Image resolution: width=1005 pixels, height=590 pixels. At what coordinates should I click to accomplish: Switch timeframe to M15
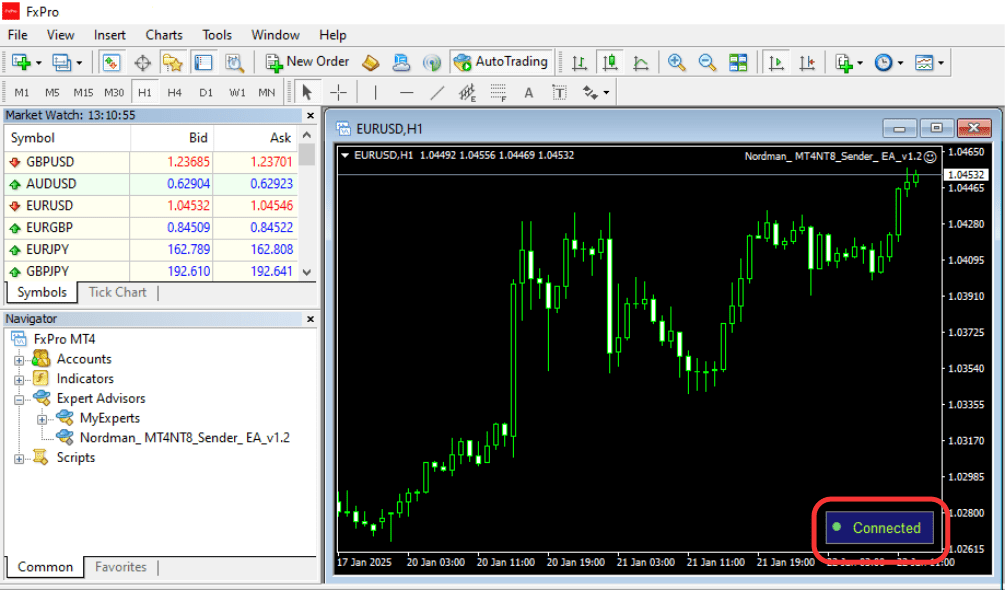(x=83, y=92)
